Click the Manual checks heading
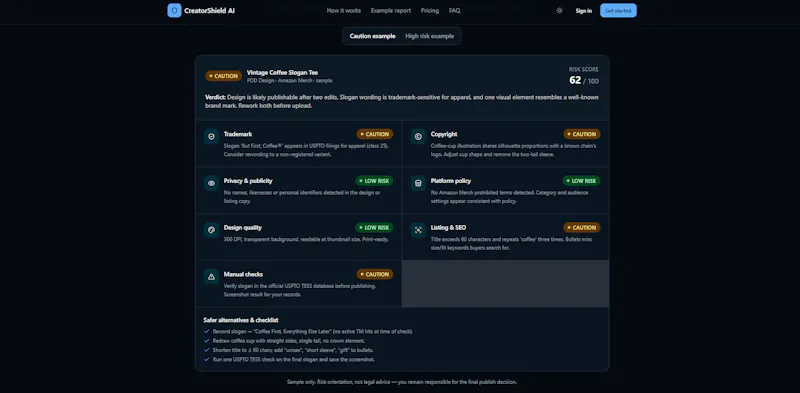The height and width of the screenshot is (393, 800). [x=243, y=274]
